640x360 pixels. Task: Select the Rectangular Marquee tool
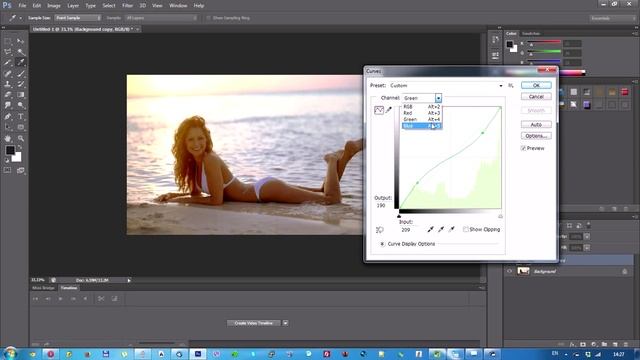click(x=8, y=41)
